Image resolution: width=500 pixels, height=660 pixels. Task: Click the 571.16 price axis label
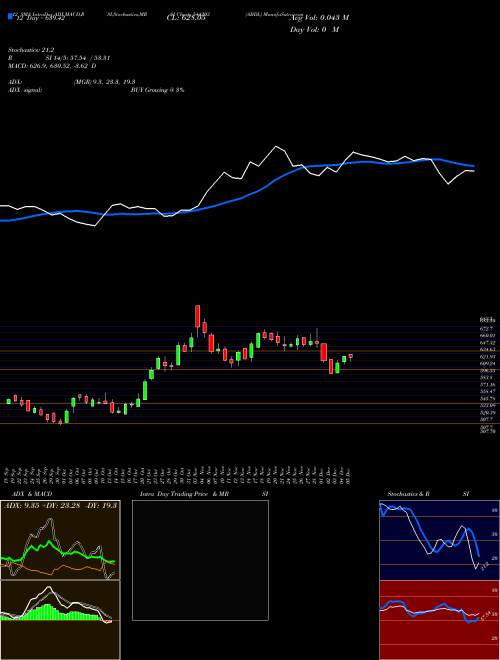pos(487,385)
